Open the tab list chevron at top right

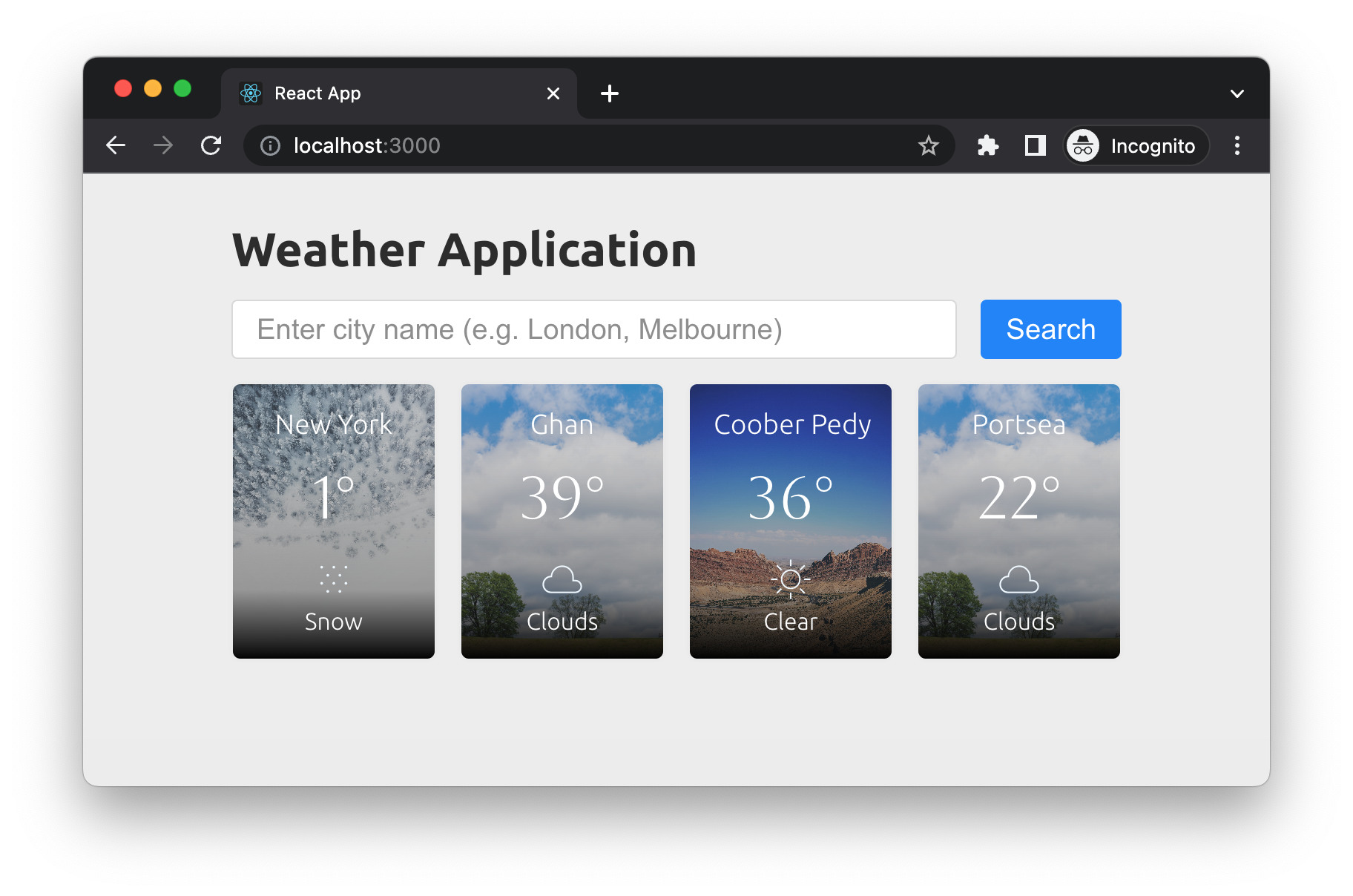pos(1237,93)
